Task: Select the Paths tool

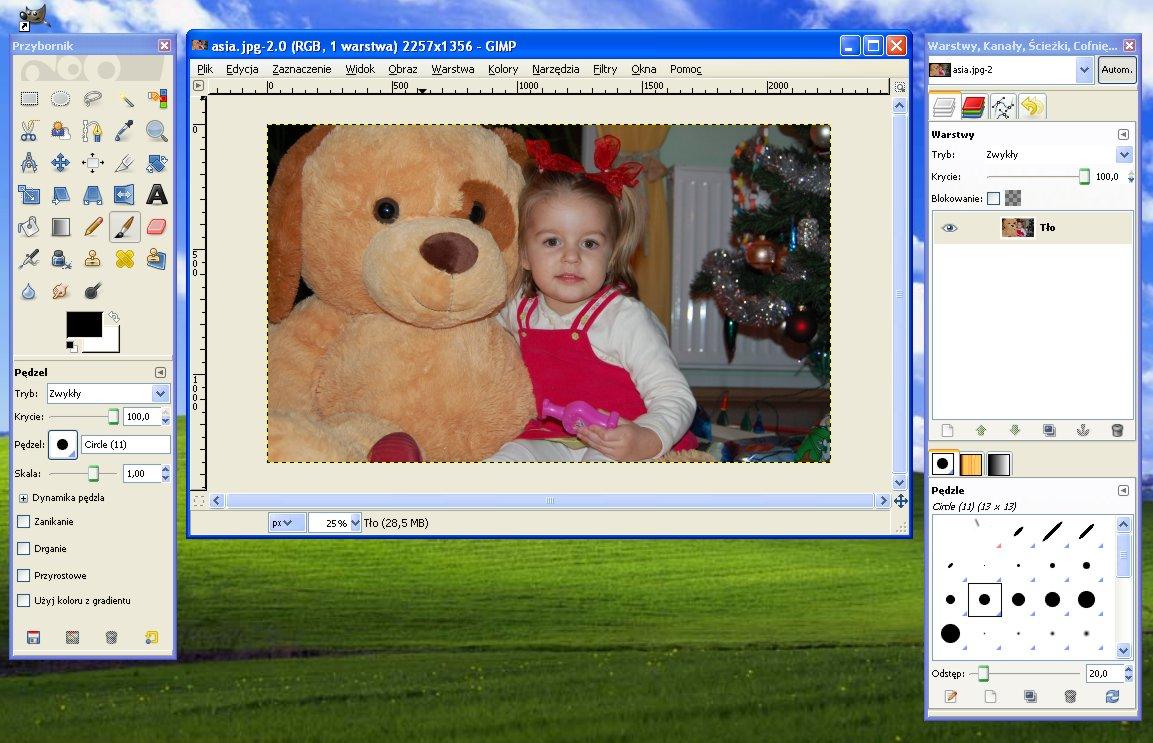Action: (93, 131)
